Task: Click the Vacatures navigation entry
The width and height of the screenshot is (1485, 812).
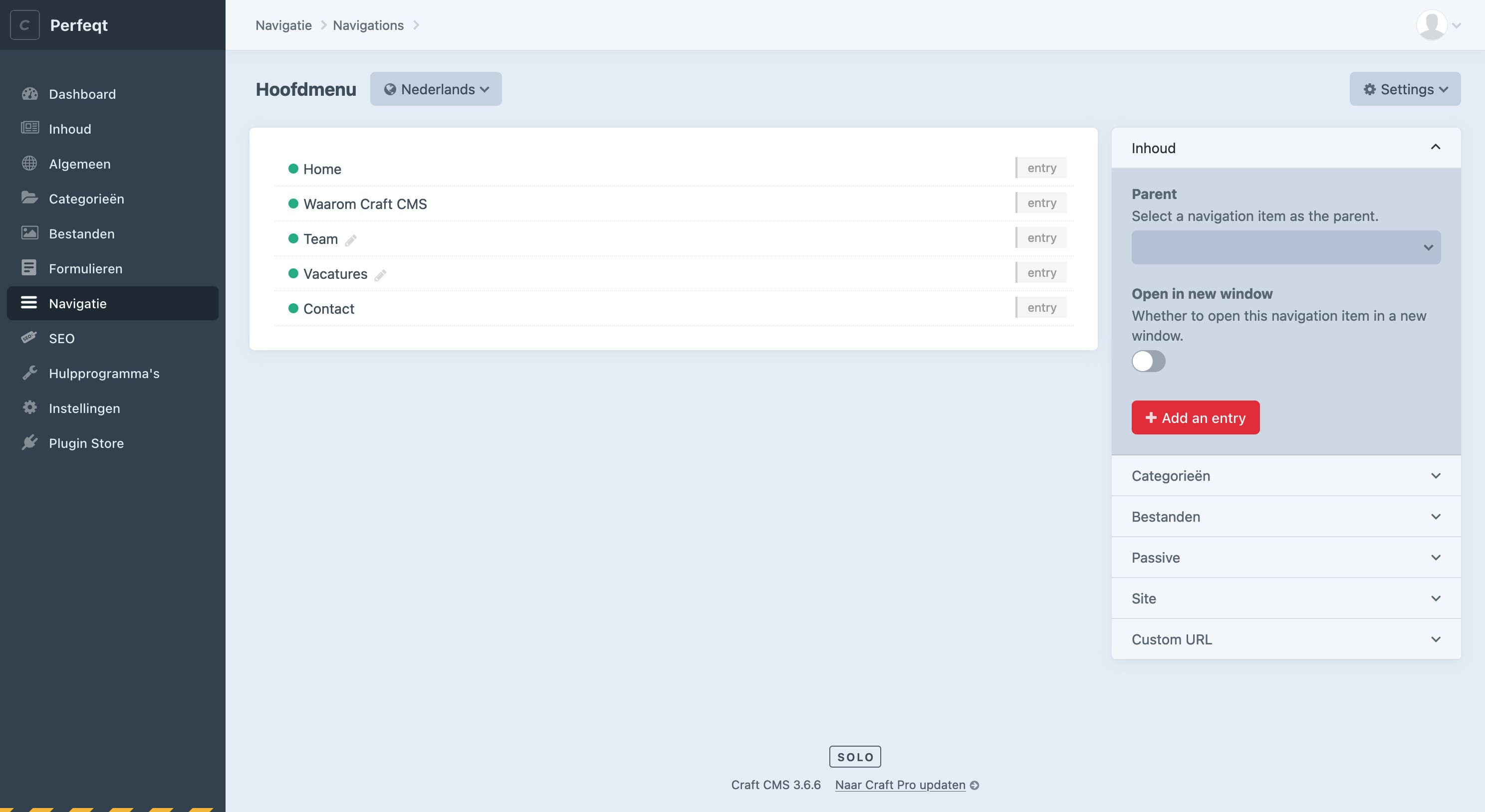Action: click(x=335, y=273)
